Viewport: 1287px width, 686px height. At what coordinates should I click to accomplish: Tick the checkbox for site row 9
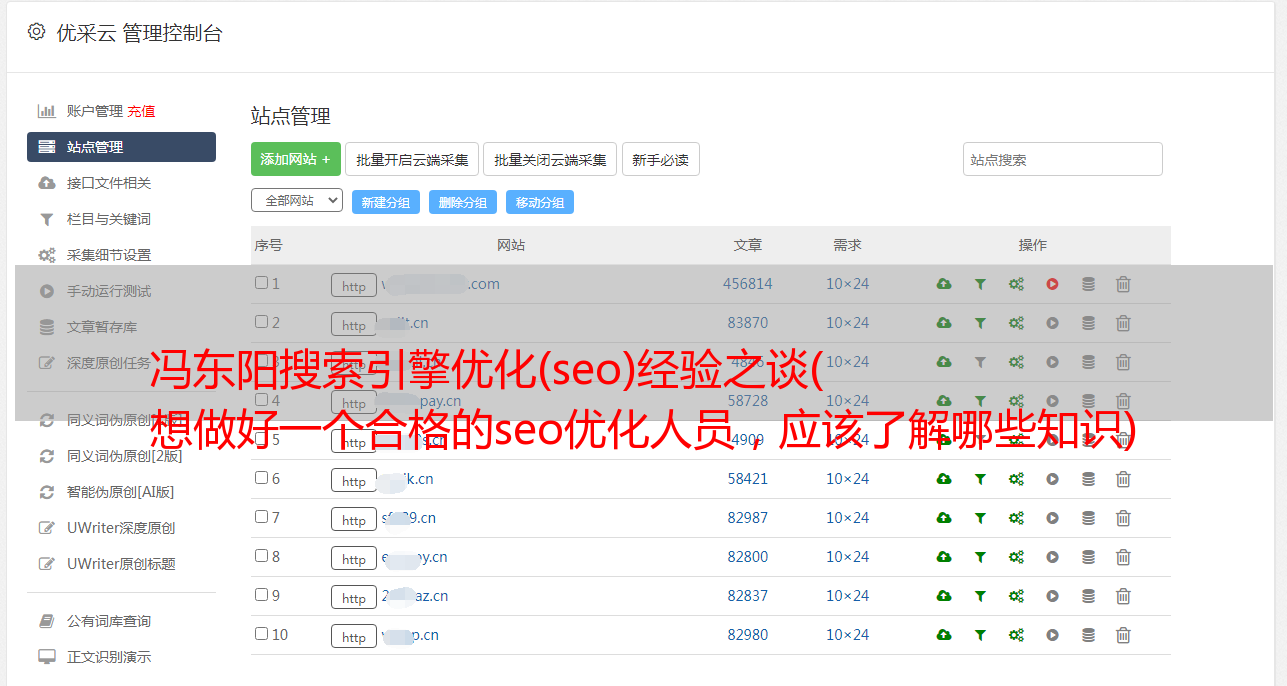tap(261, 595)
